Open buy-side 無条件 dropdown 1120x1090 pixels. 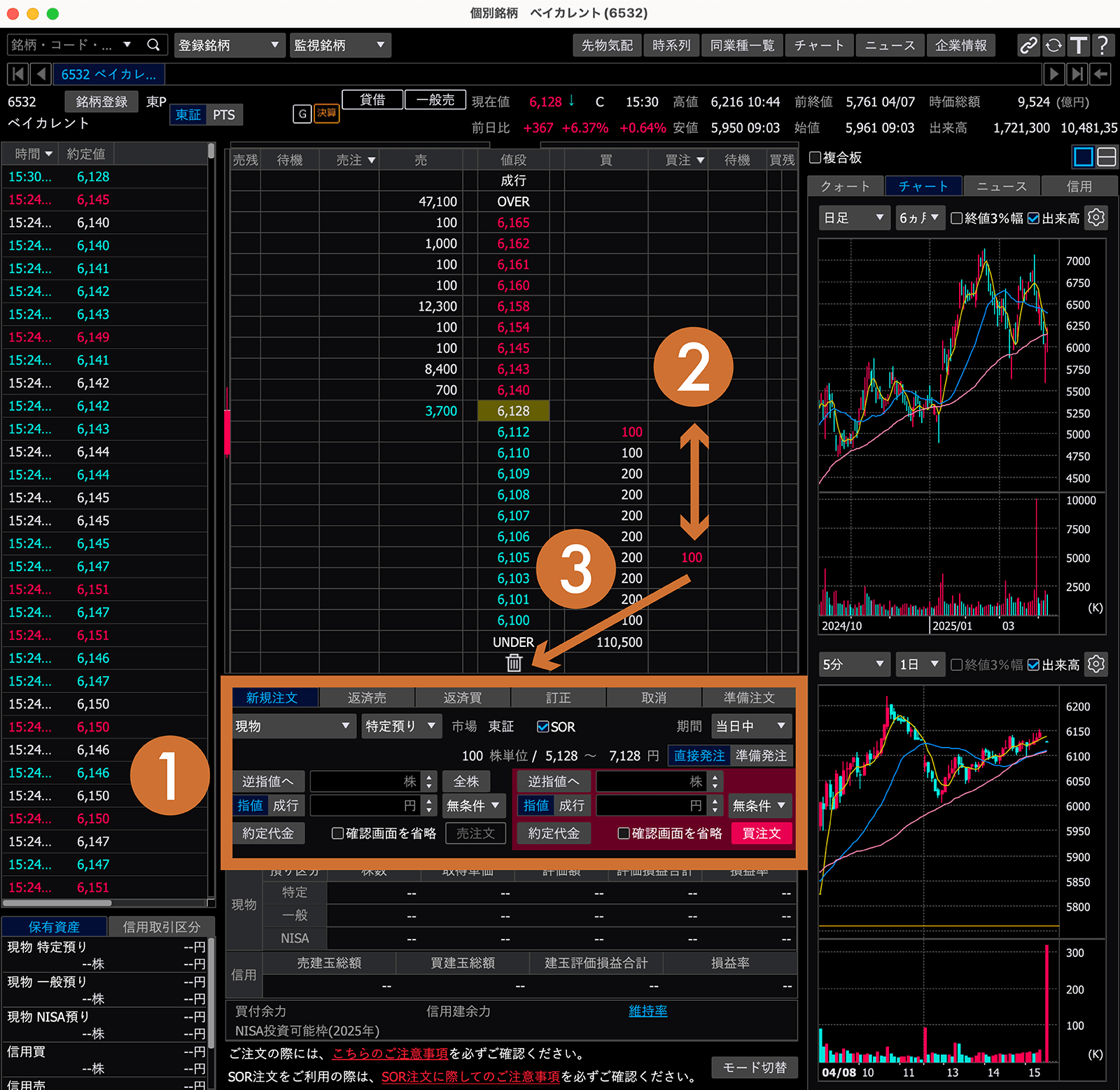(759, 806)
